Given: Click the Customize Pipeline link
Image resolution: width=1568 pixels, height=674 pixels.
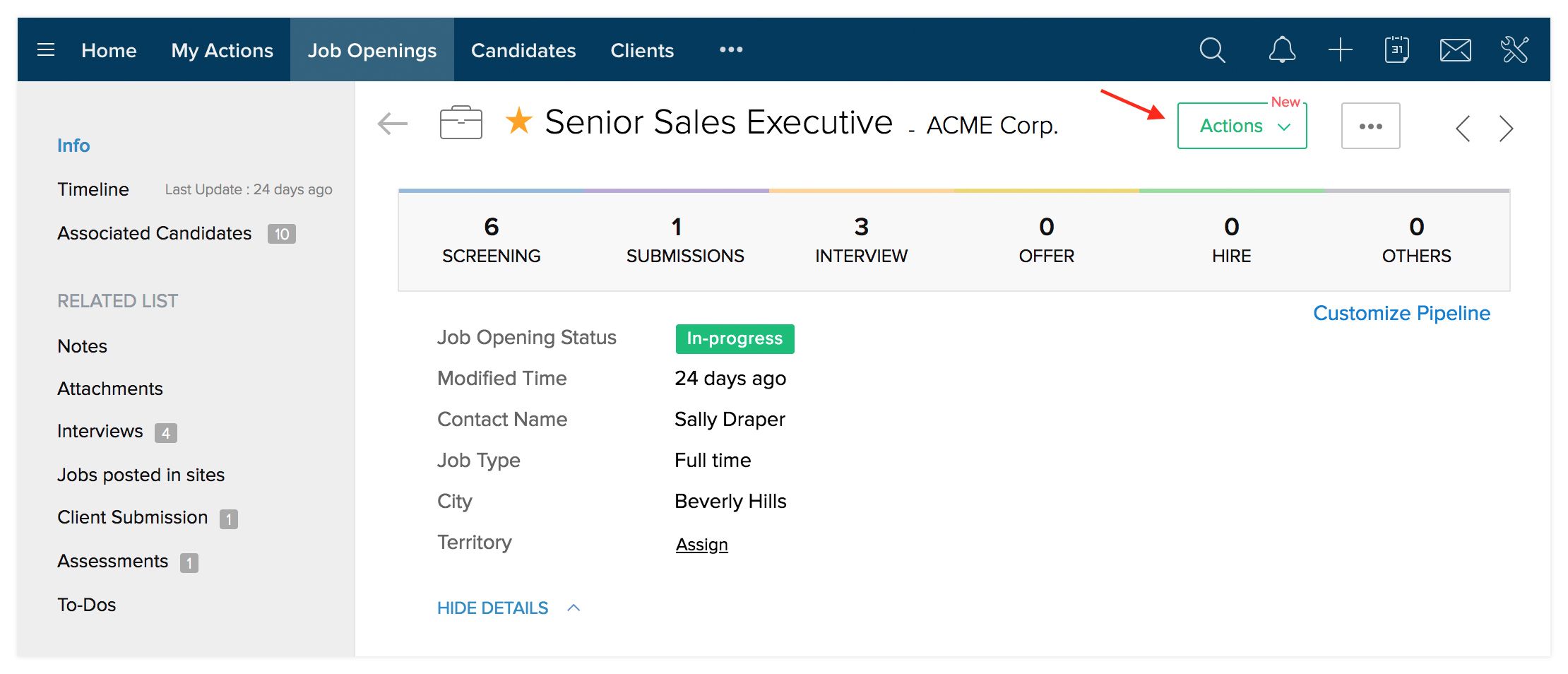Looking at the screenshot, I should point(1401,314).
